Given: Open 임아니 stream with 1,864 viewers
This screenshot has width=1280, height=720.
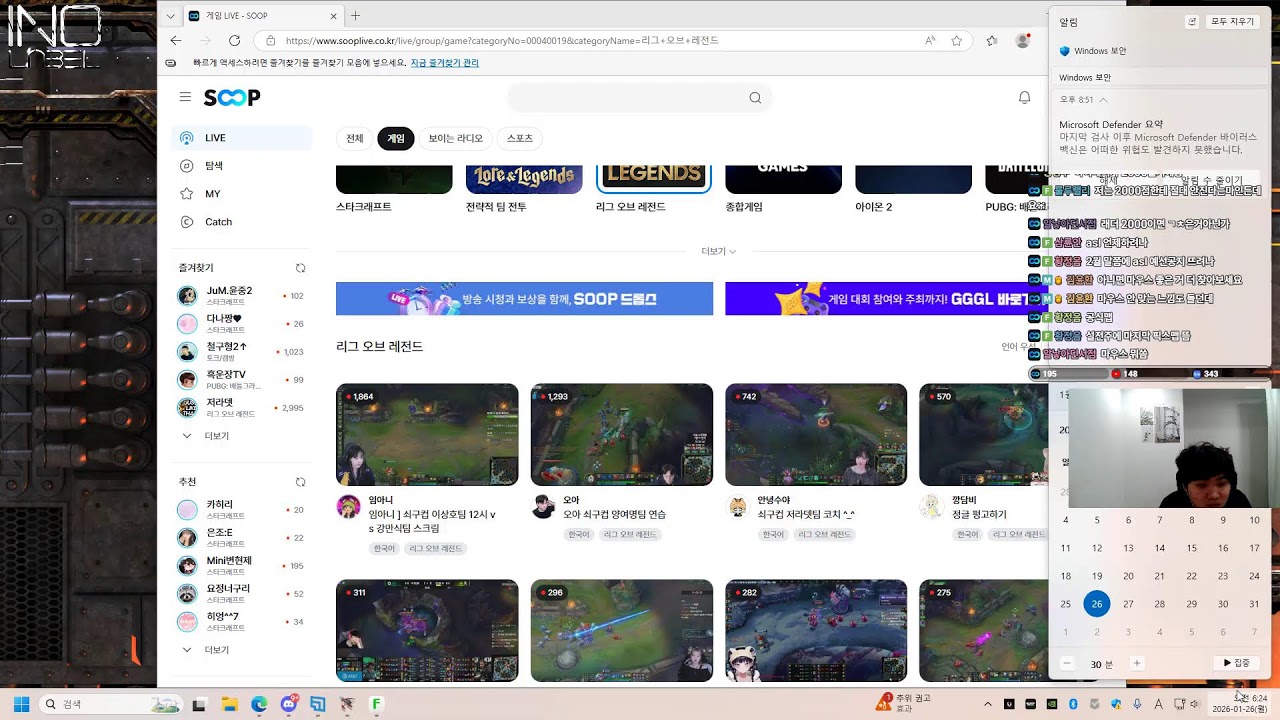Looking at the screenshot, I should [x=427, y=434].
